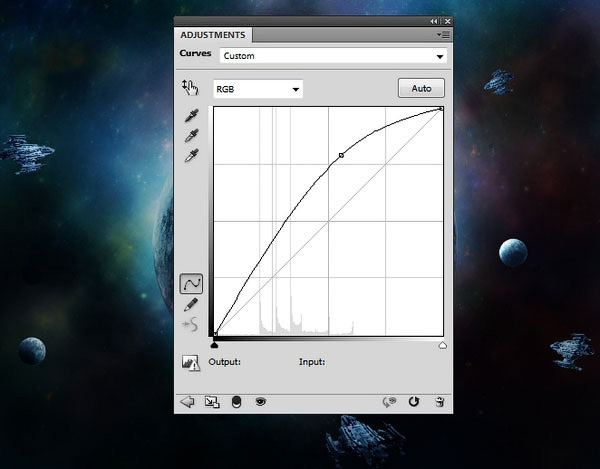
Task: Click the histogram recalculate warning icon
Action: pyautogui.click(x=190, y=362)
